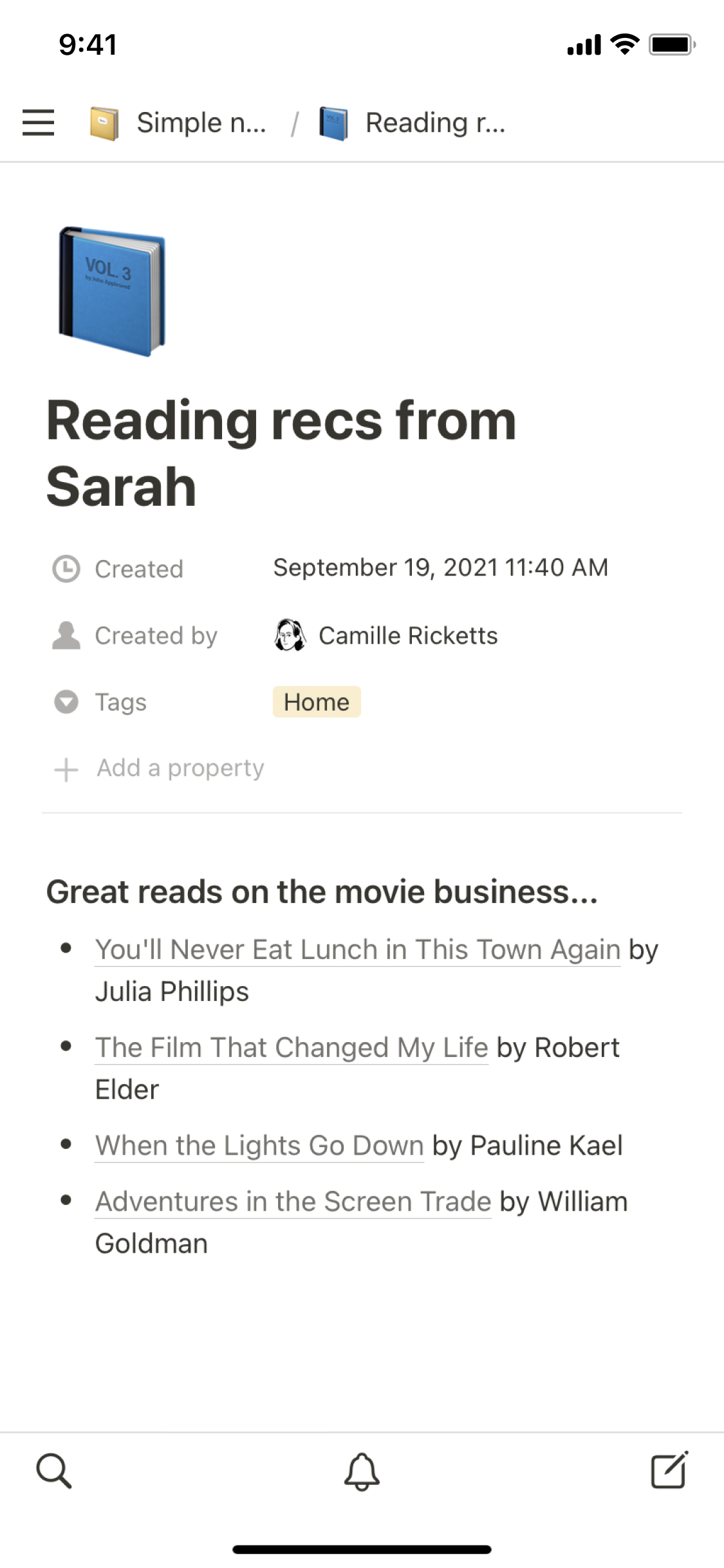This screenshot has width=724, height=1568.
Task: Open the Home tag selector
Action: [317, 702]
